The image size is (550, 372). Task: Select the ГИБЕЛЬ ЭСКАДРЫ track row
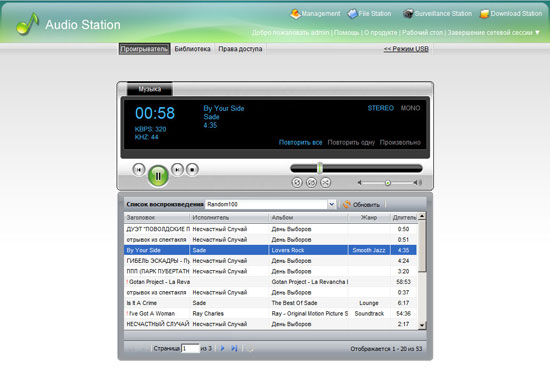coord(270,261)
